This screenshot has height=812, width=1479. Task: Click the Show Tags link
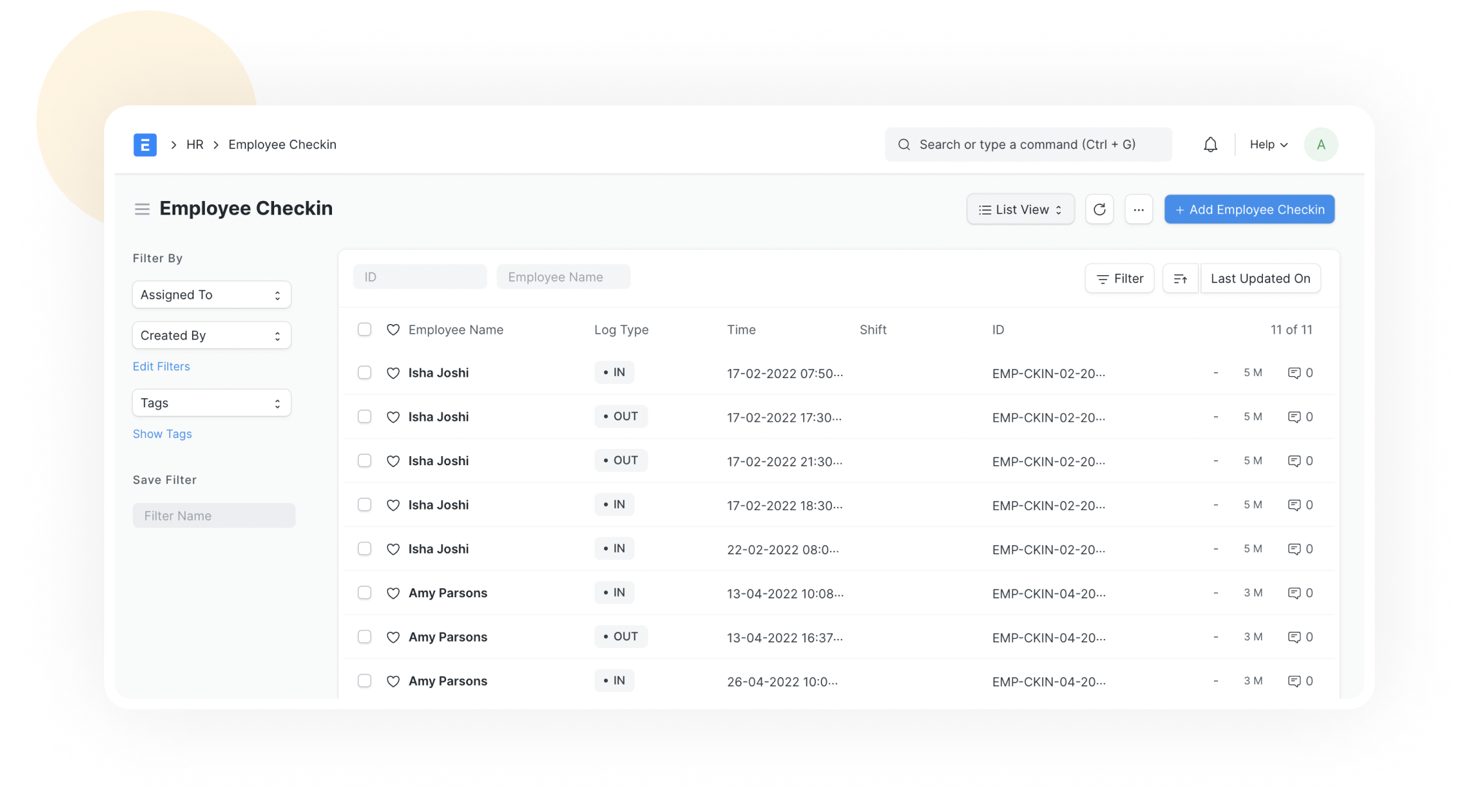click(x=162, y=434)
